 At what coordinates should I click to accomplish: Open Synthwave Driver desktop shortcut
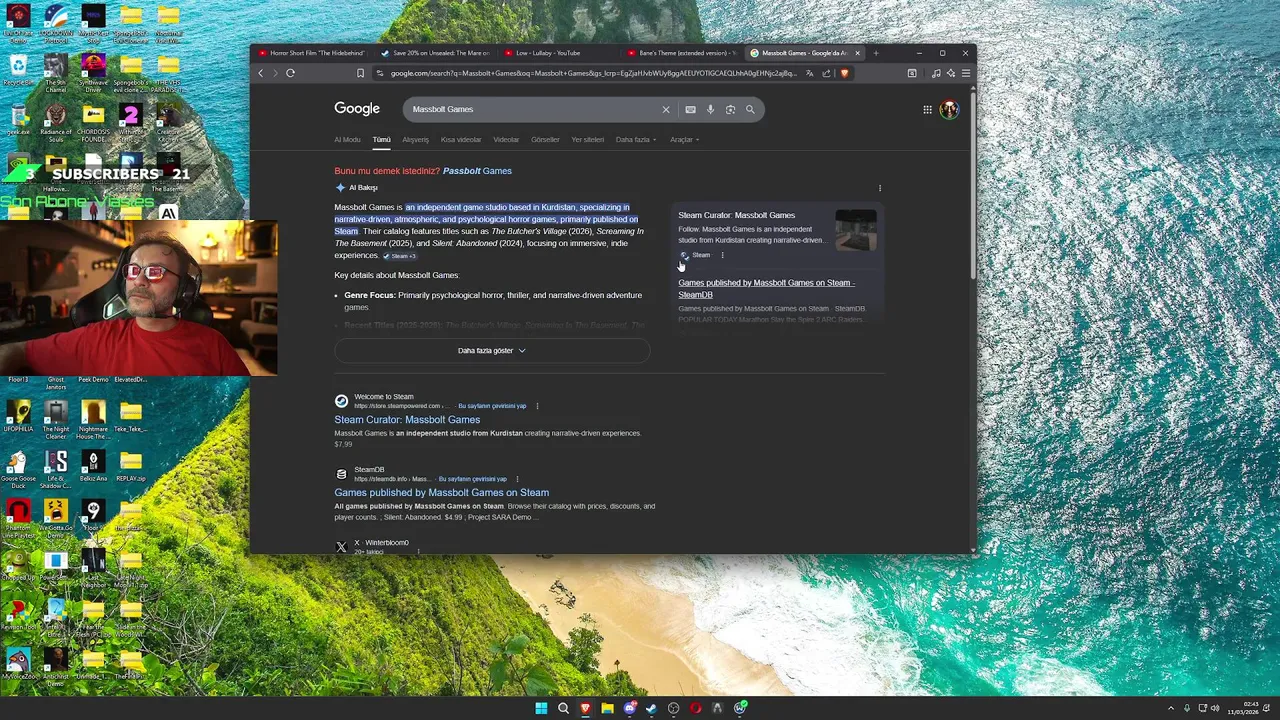[x=93, y=73]
